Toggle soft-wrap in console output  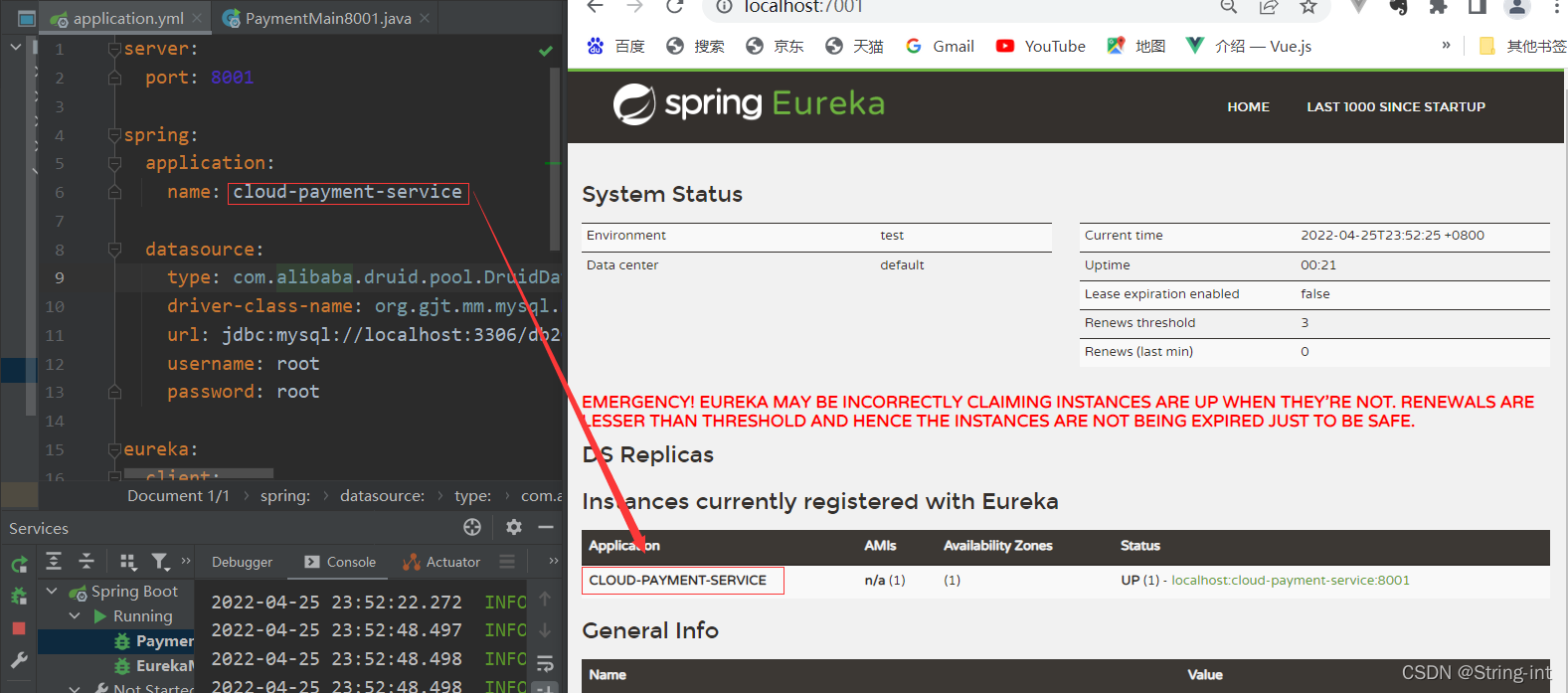545,662
